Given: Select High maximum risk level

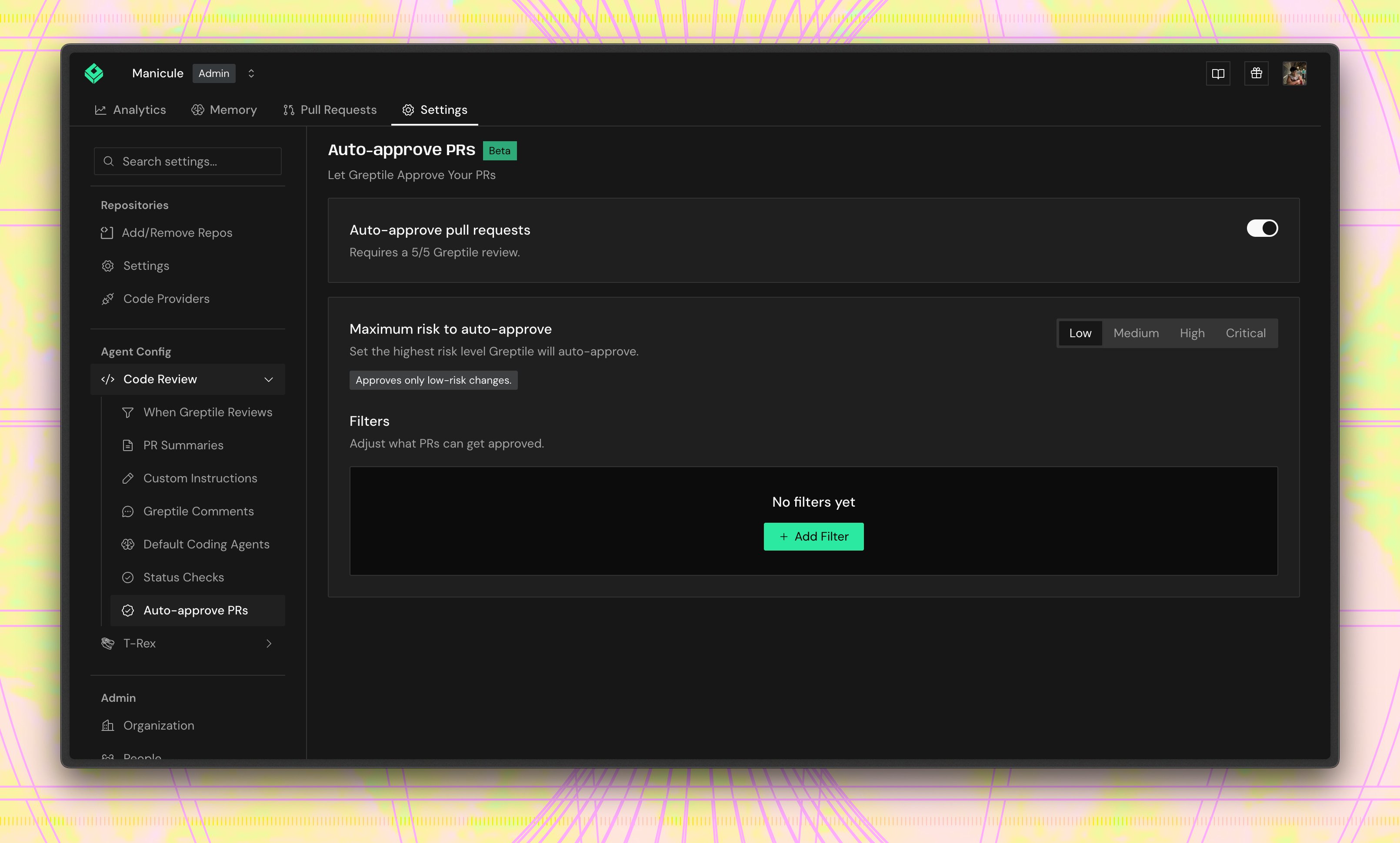Looking at the screenshot, I should coord(1192,333).
